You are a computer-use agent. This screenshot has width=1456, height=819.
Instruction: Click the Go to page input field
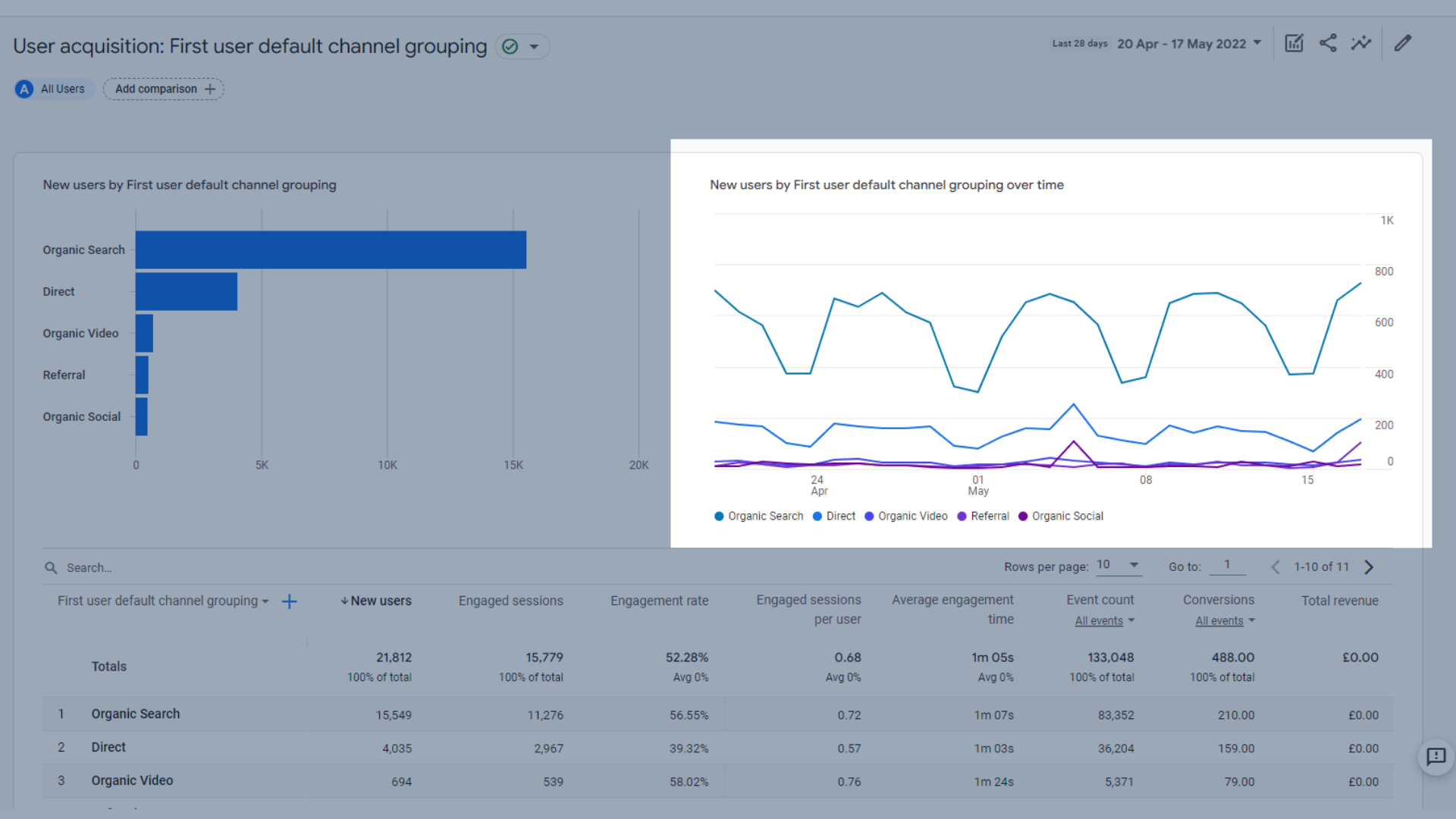coord(1227,565)
